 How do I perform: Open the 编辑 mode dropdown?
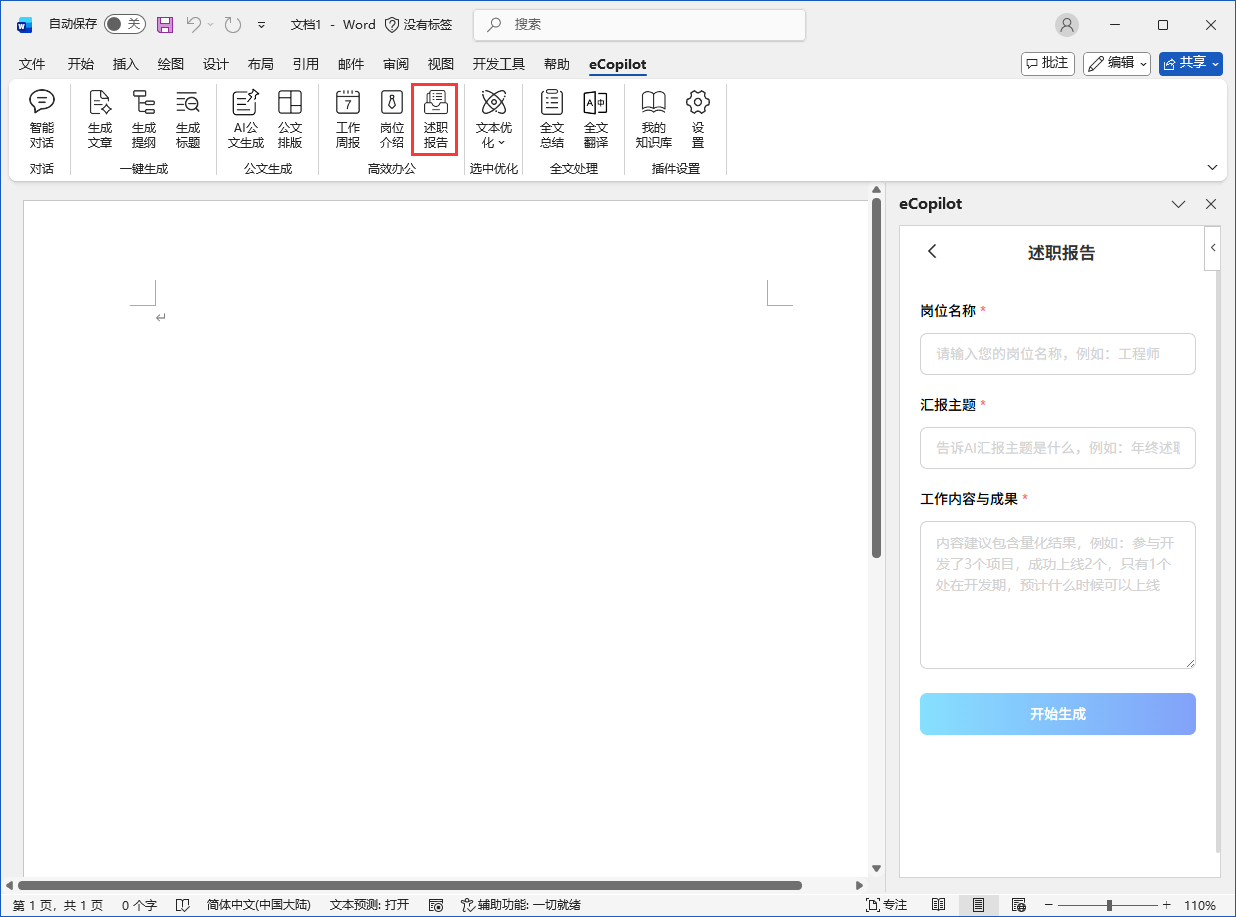pos(1116,63)
